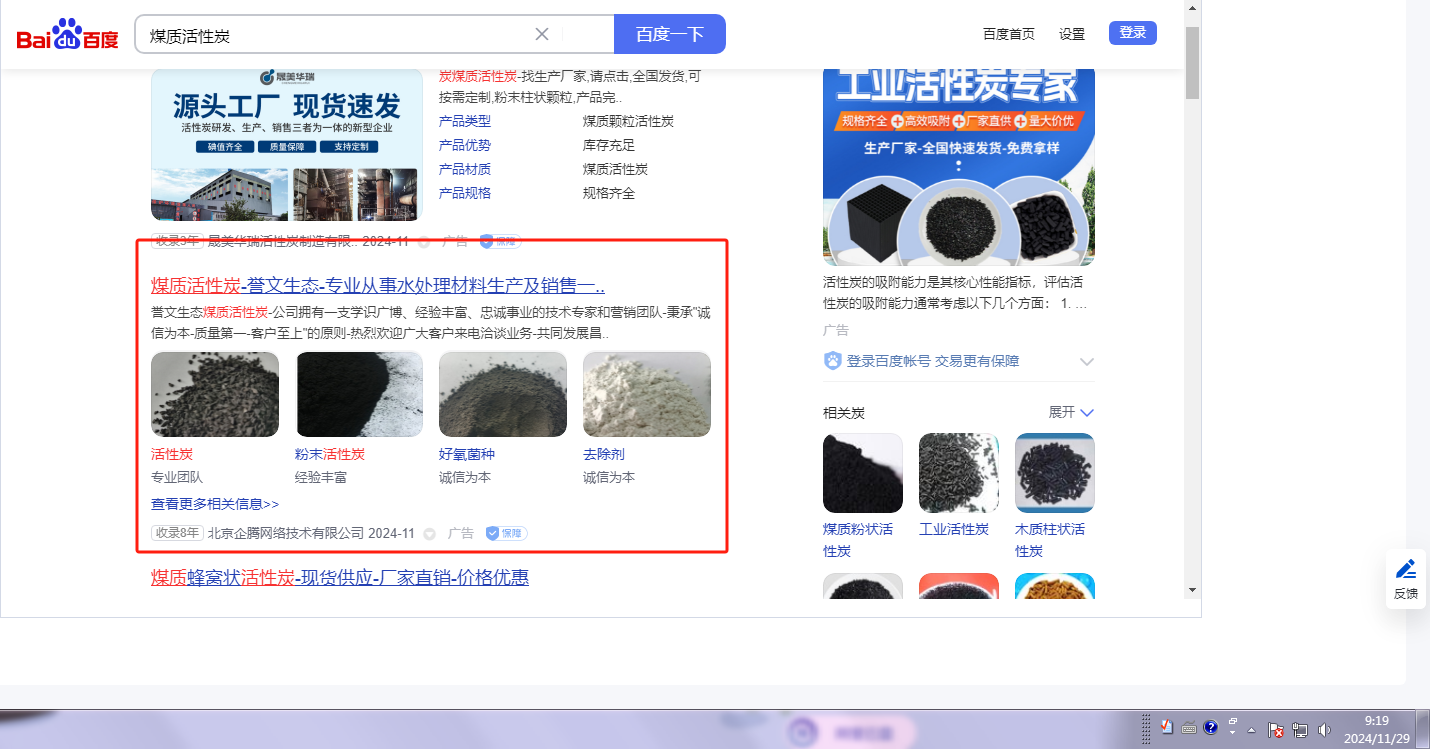Open the 源头工厂 现货速发 ad banner image
Viewport: 1430px width, 749px height.
tap(287, 144)
